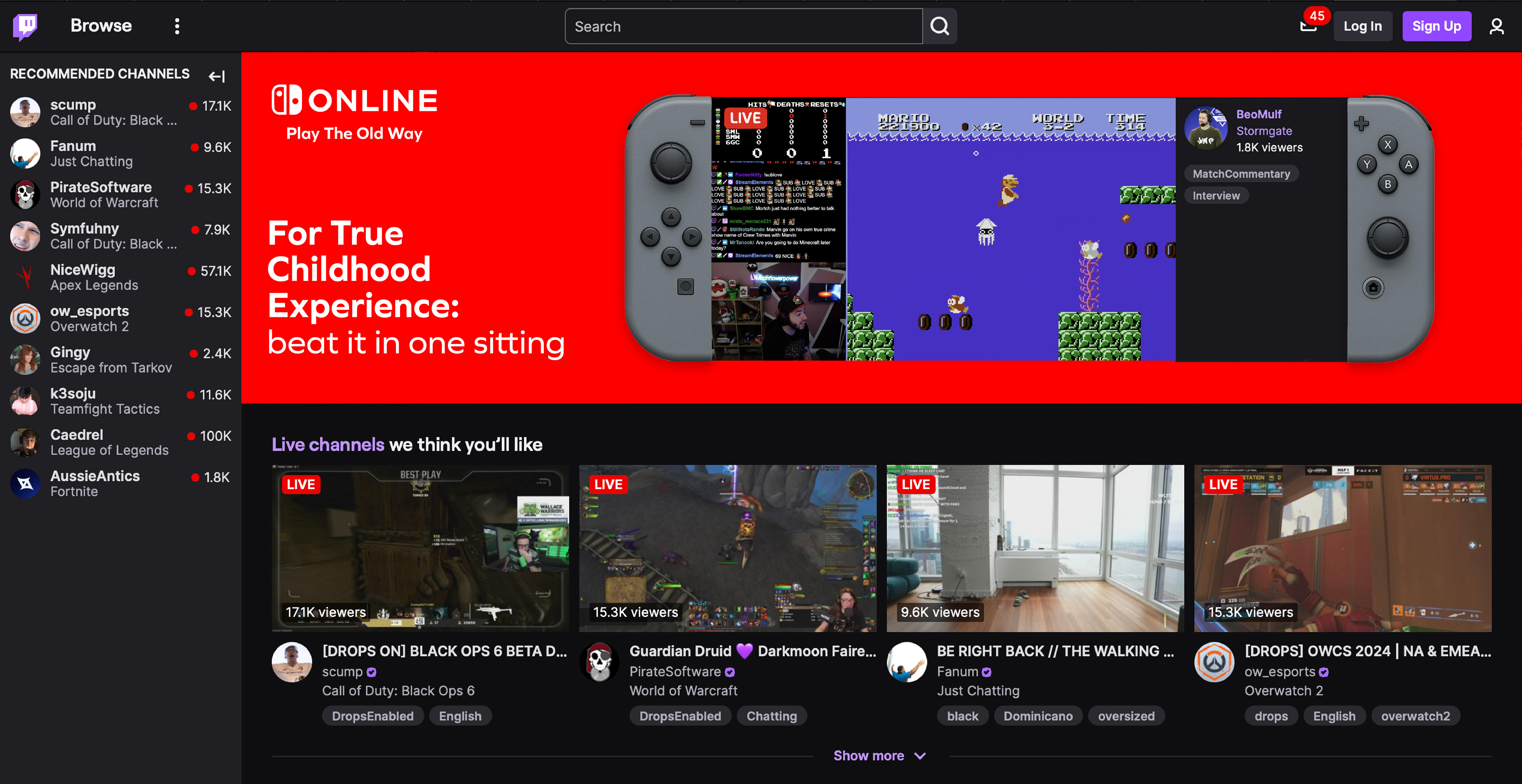Screen dimensions: 1522x784
Task: Open PirateSoftware's Warcraft stream thumbnail
Action: tap(727, 548)
